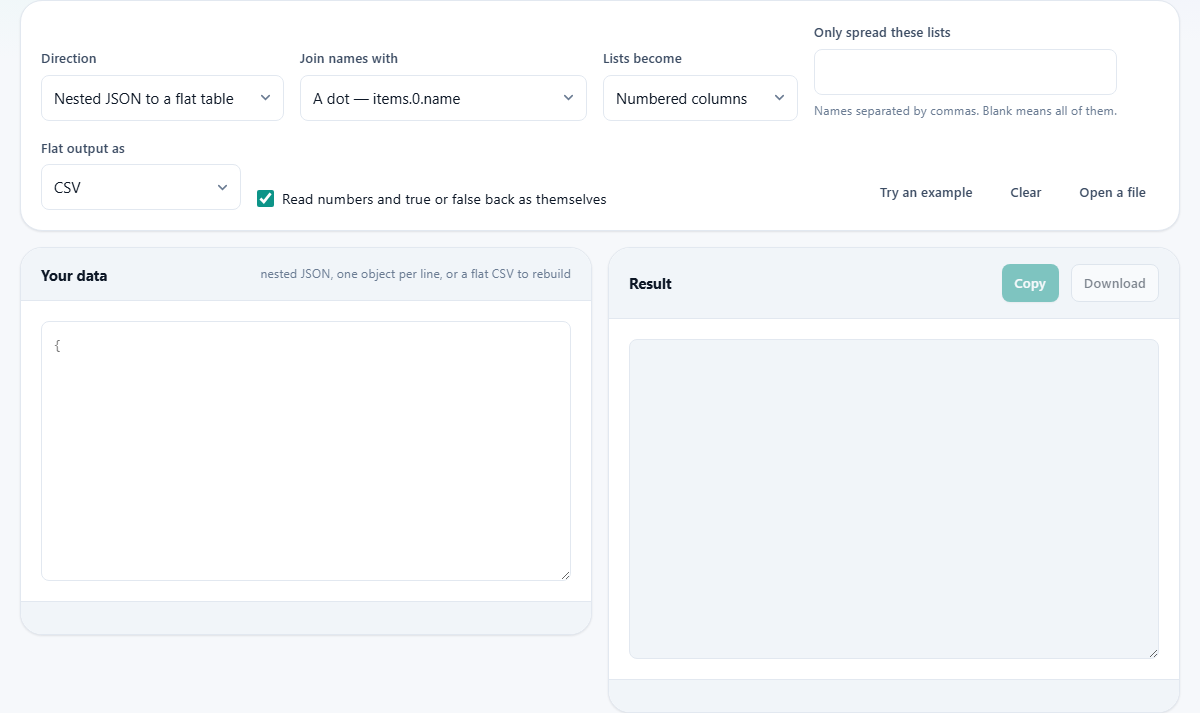The image size is (1200, 713).
Task: Click the 'Lists become' label
Action: [x=642, y=59]
